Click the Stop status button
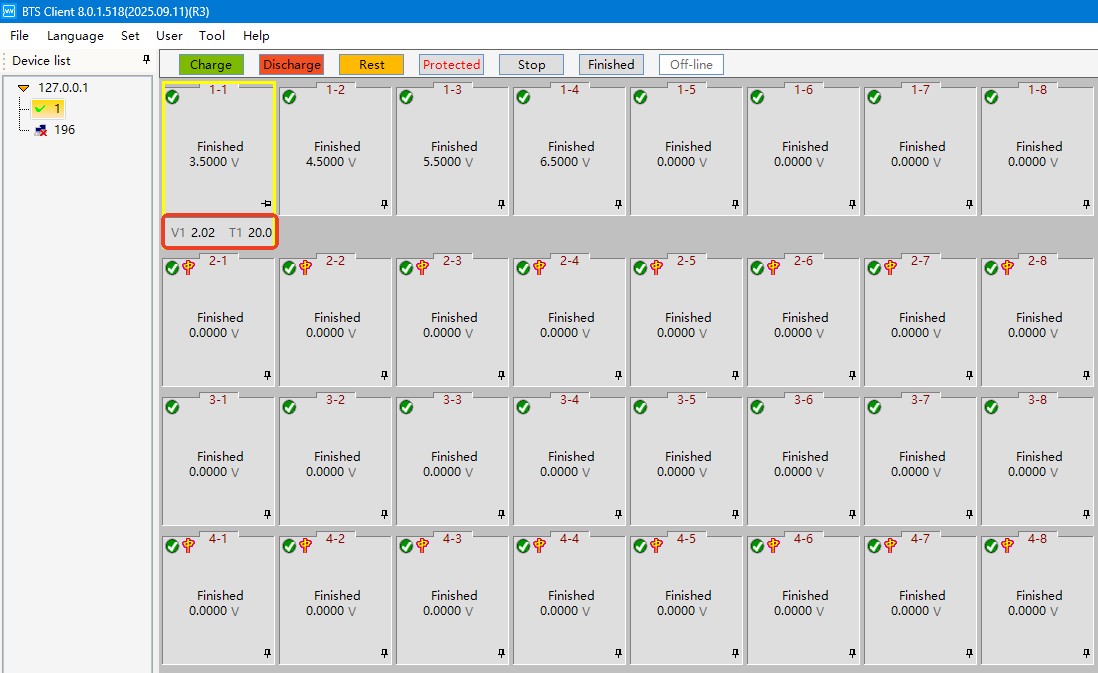Viewport: 1098px width, 673px height. coord(531,65)
